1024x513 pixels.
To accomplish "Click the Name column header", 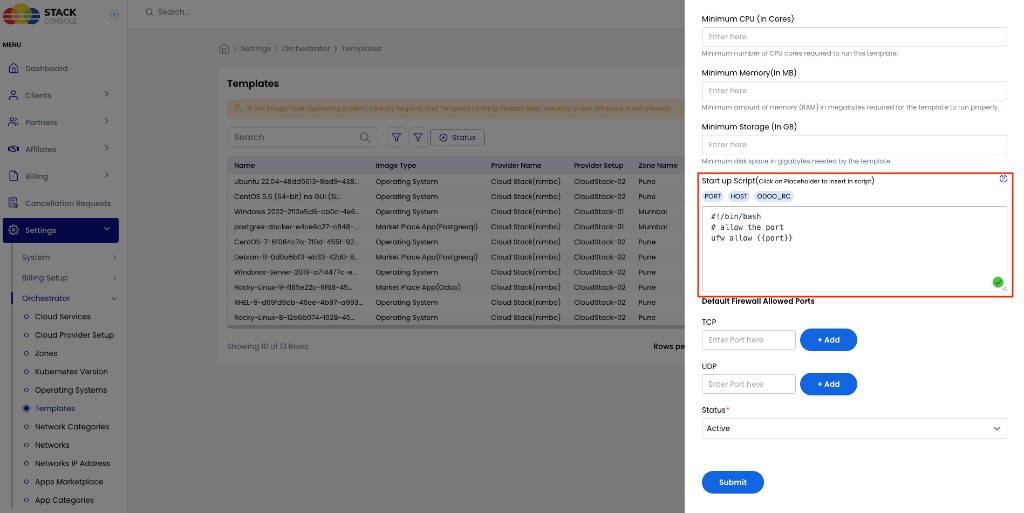I will (244, 165).
